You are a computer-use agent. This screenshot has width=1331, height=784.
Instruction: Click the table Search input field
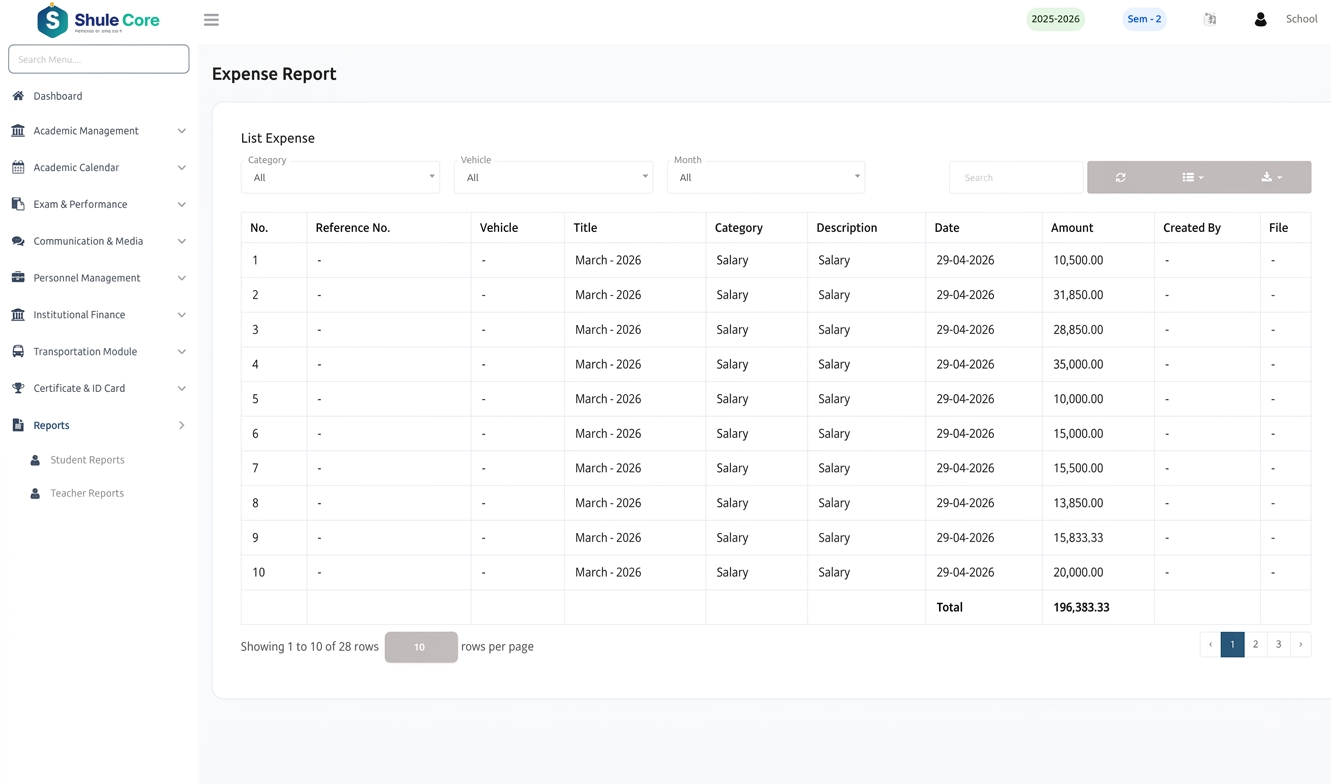[x=1016, y=177]
